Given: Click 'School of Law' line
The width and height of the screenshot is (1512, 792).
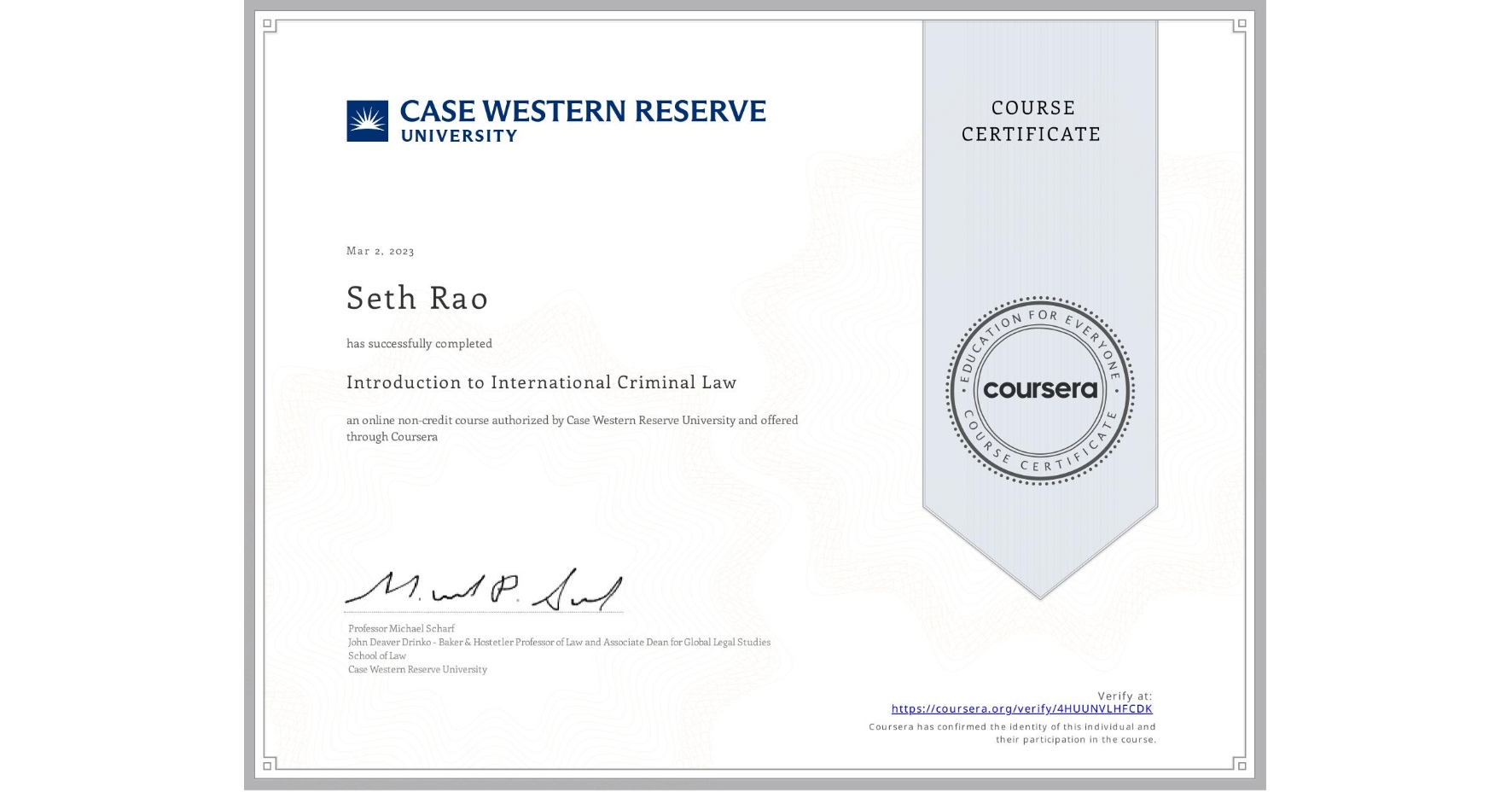Looking at the screenshot, I should click(x=377, y=655).
